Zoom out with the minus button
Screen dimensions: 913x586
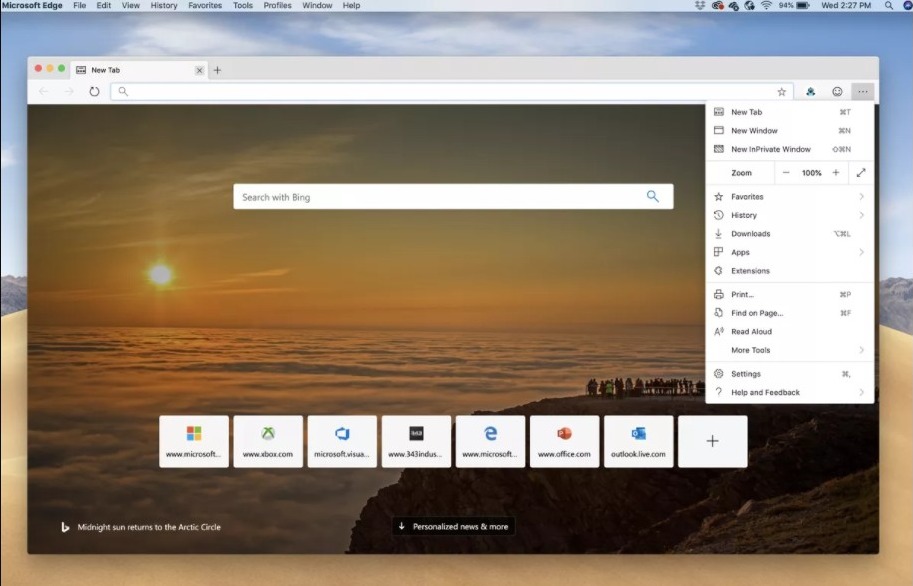[x=786, y=173]
